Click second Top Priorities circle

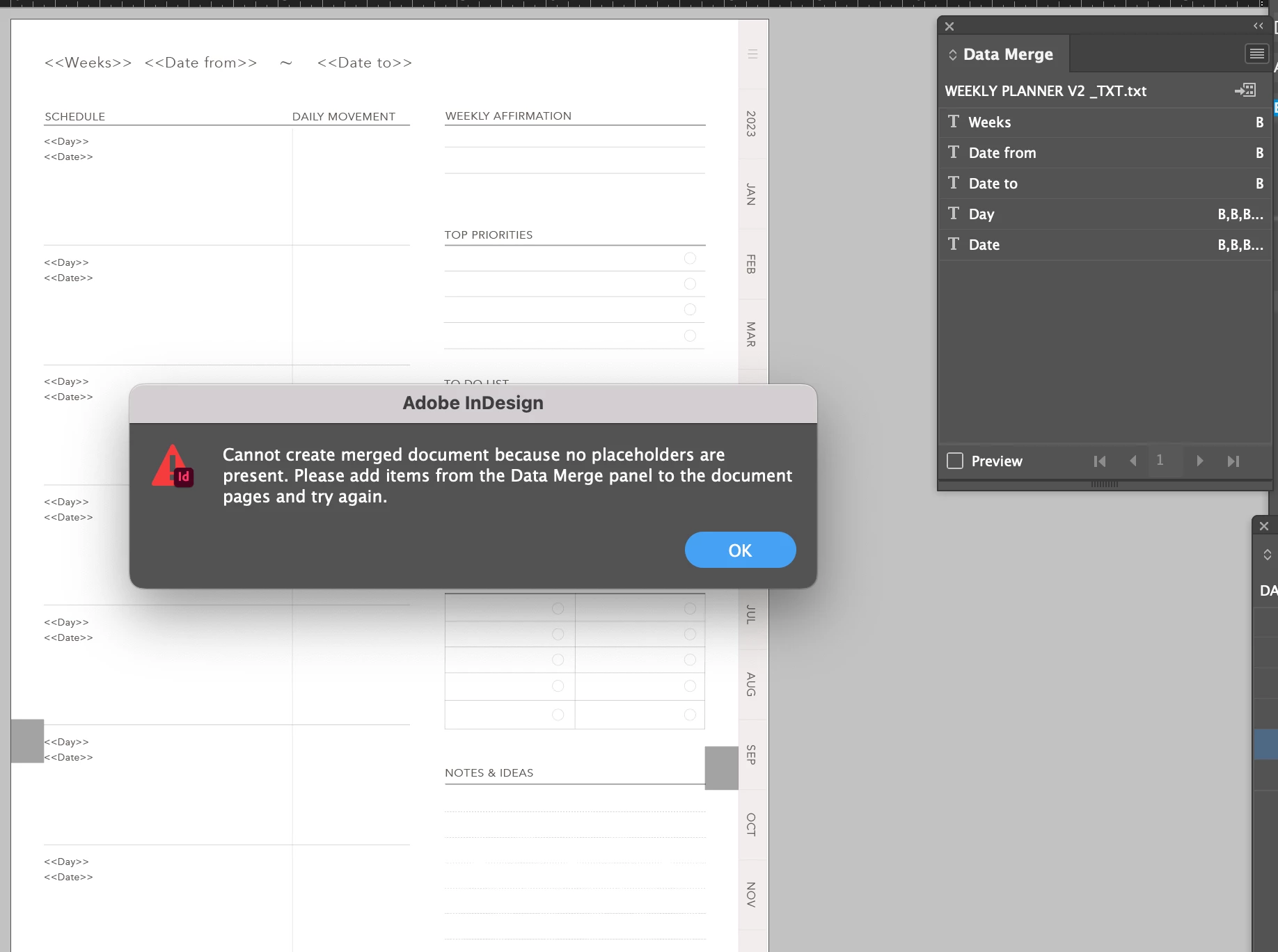click(x=690, y=284)
